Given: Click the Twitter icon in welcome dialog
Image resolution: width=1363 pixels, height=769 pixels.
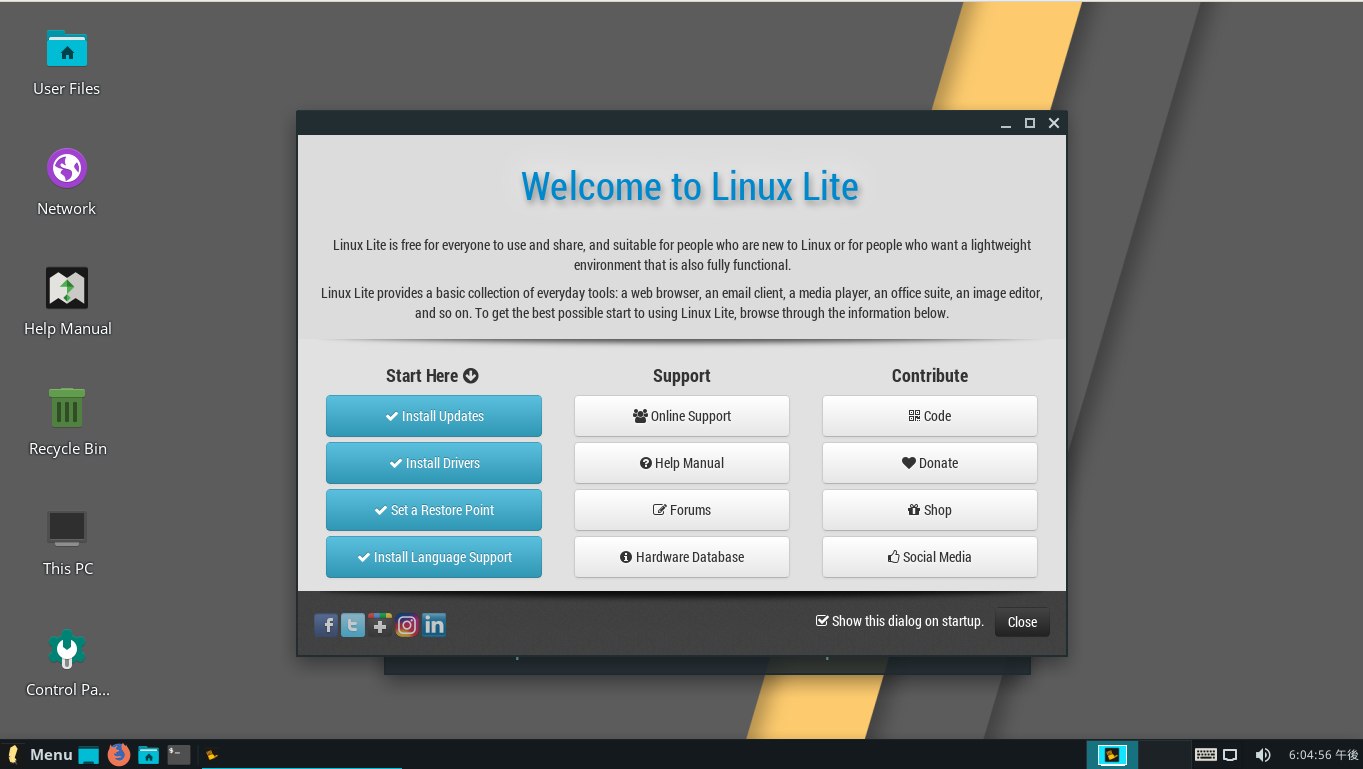Looking at the screenshot, I should pyautogui.click(x=353, y=625).
